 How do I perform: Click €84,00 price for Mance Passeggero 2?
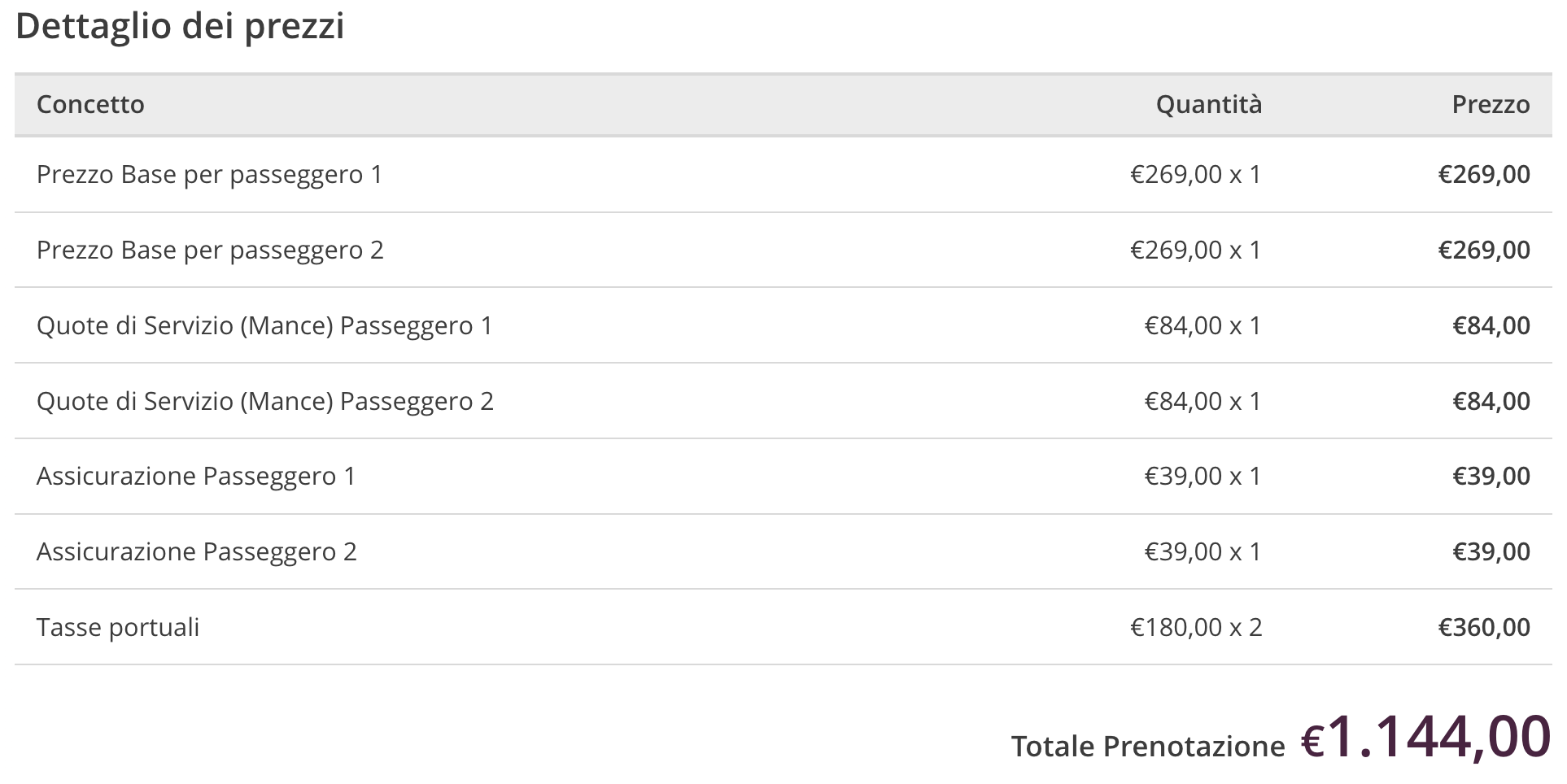[1491, 402]
